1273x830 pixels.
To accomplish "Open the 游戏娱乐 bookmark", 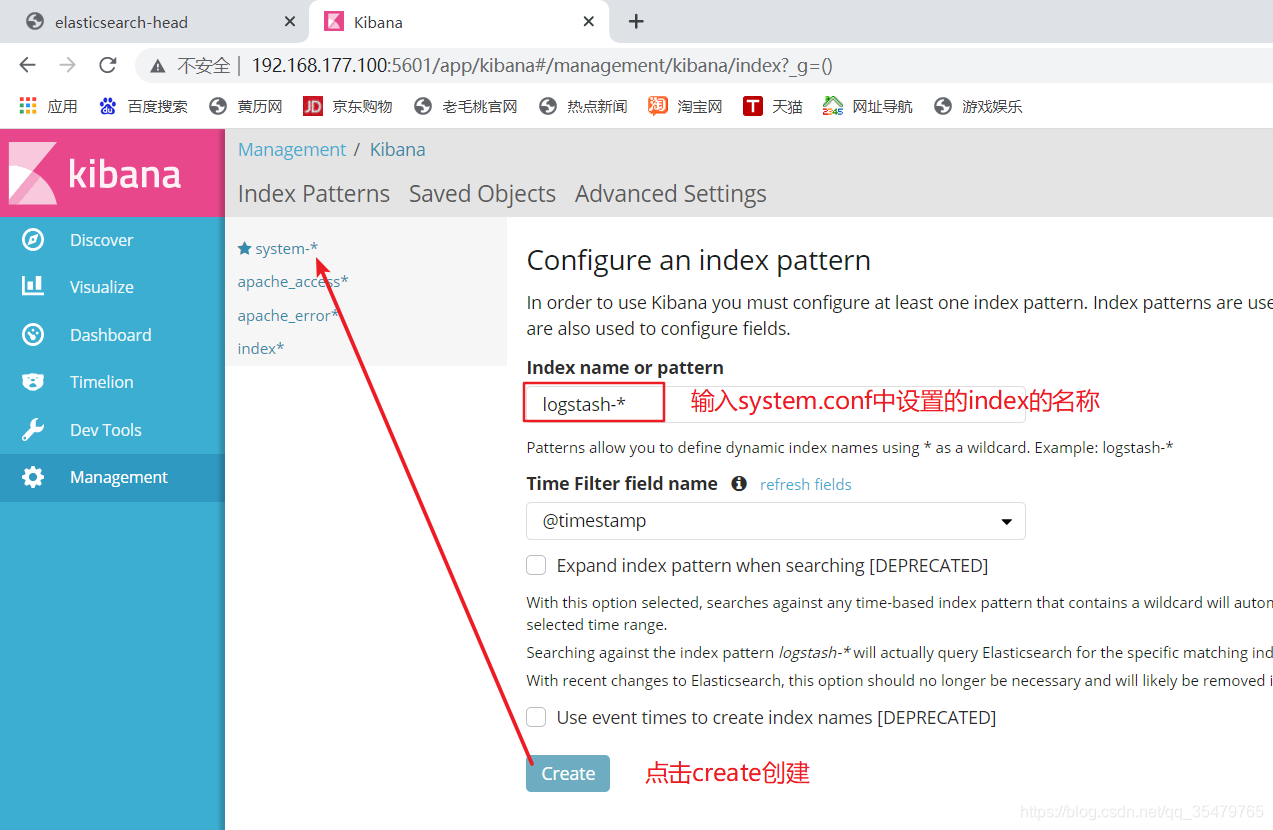I will point(978,106).
